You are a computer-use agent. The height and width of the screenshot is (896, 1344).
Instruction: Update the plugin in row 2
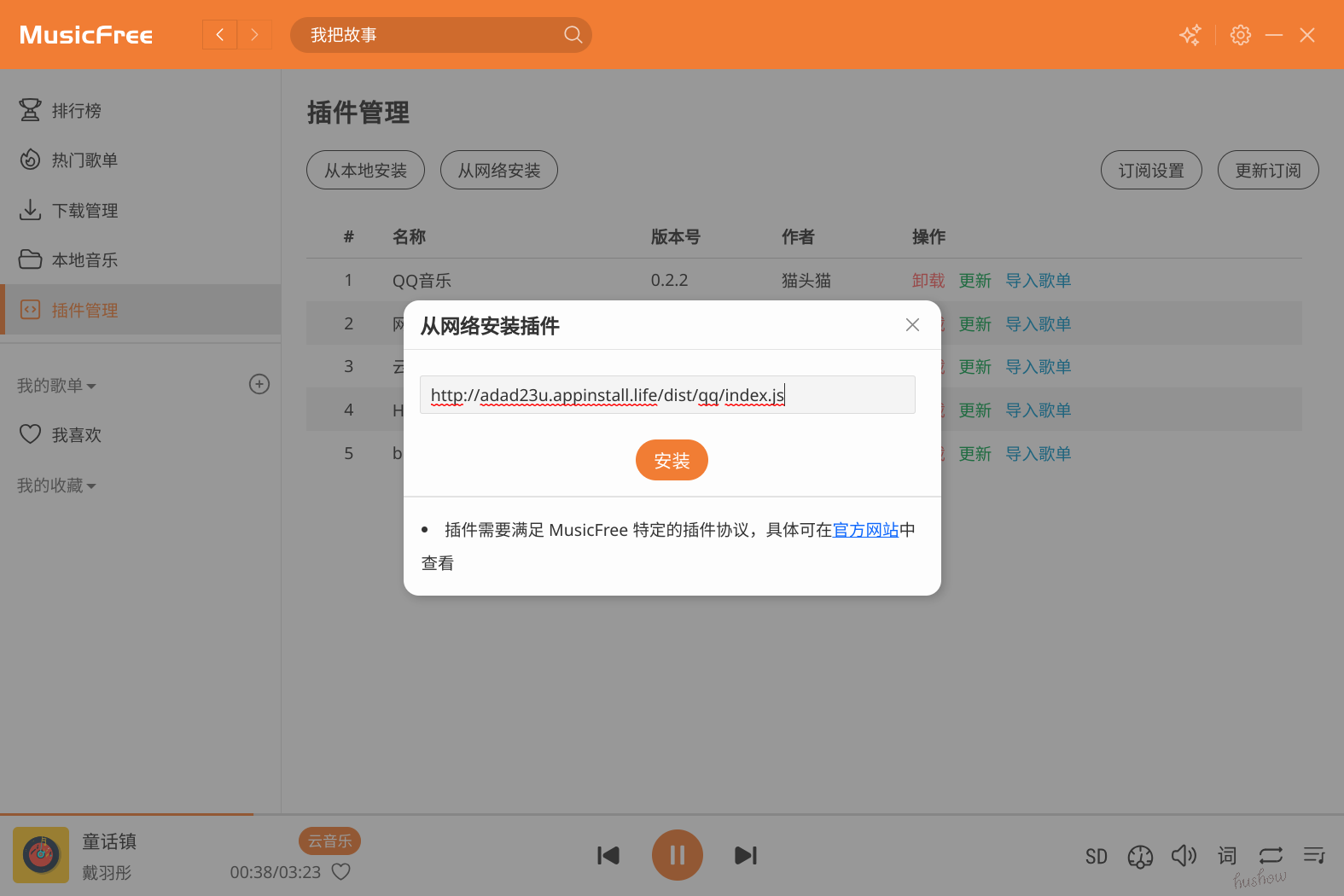click(x=975, y=324)
